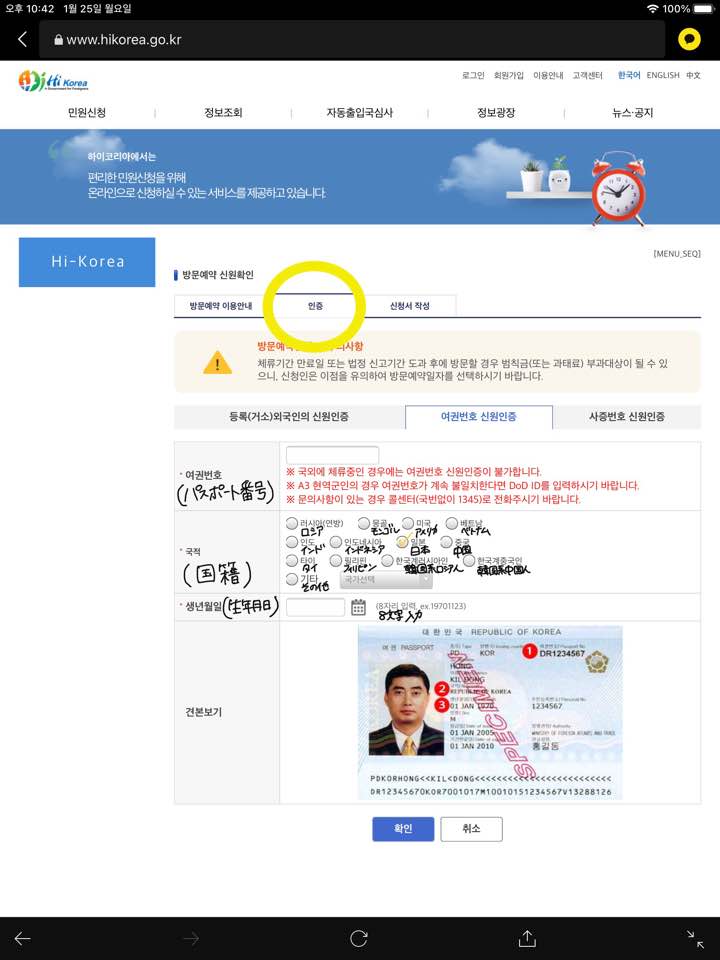The image size is (720, 960).
Task: Select 인도 nationality radio button
Action: (292, 542)
